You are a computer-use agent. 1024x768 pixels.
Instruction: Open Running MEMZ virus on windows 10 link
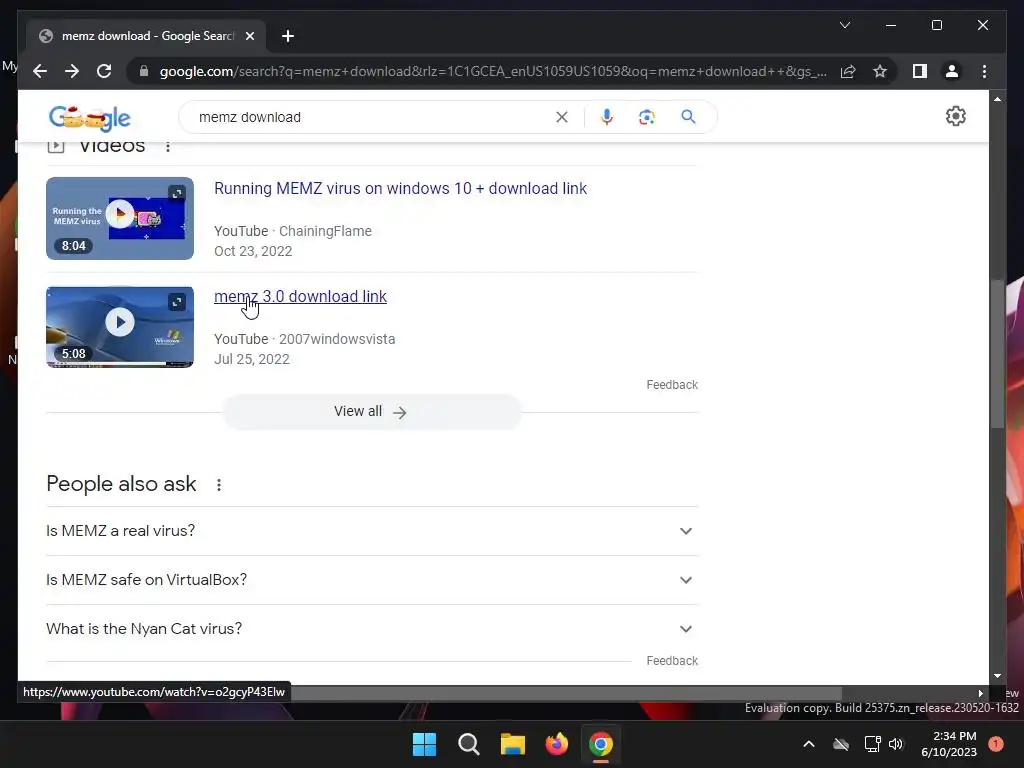pos(400,188)
